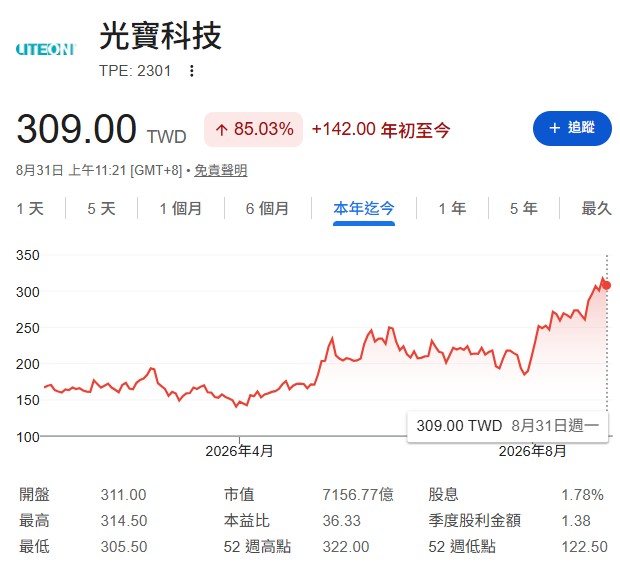Click the 2026年8月 axis label
Viewport: 620px width, 574px height.
(533, 451)
